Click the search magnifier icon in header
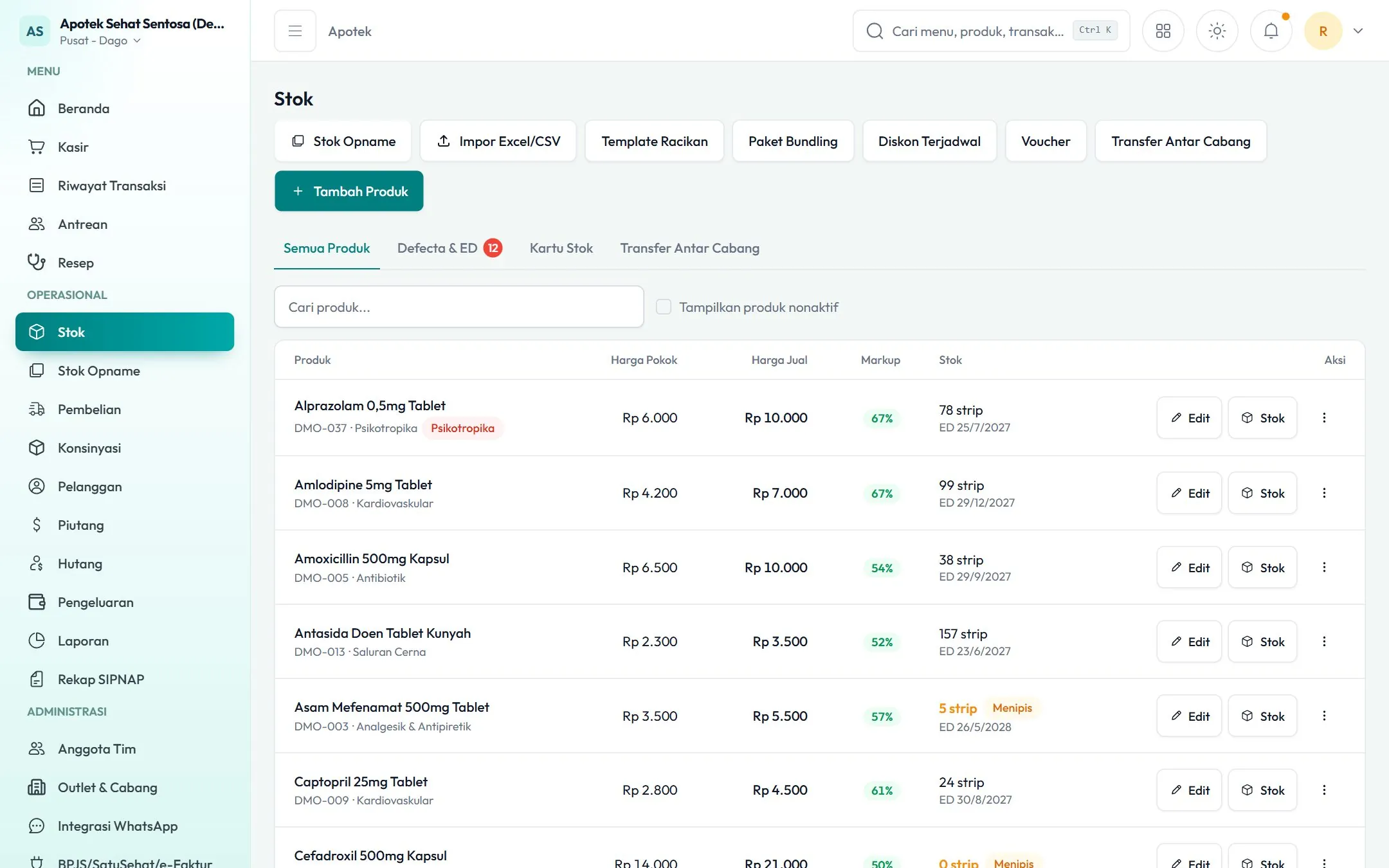 tap(875, 31)
